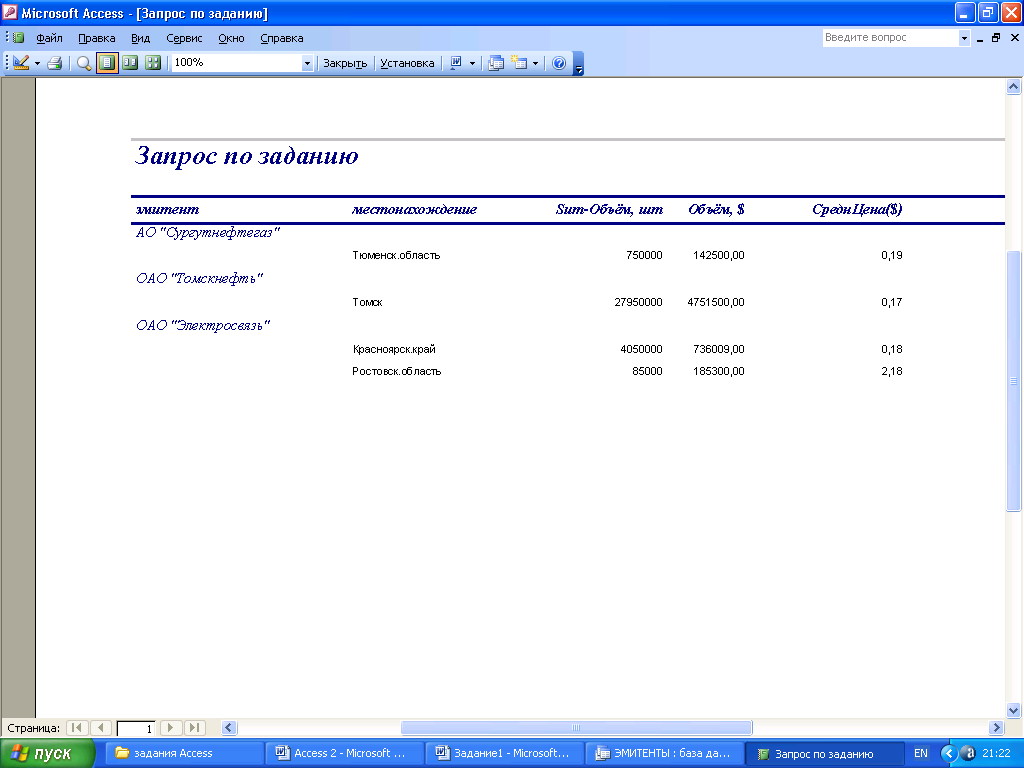This screenshot has height=768, width=1024.
Task: Toggle One Page view
Action: tap(107, 63)
